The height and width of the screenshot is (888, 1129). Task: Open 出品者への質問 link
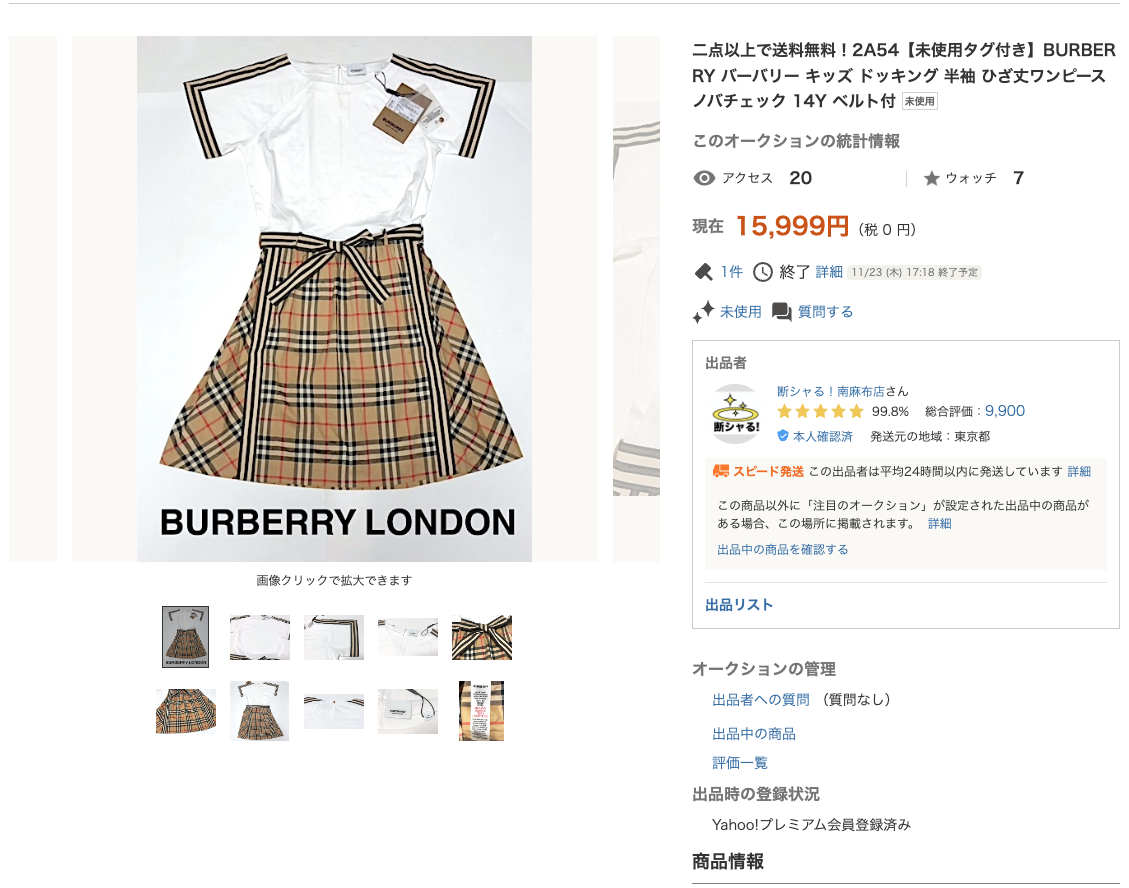(760, 699)
